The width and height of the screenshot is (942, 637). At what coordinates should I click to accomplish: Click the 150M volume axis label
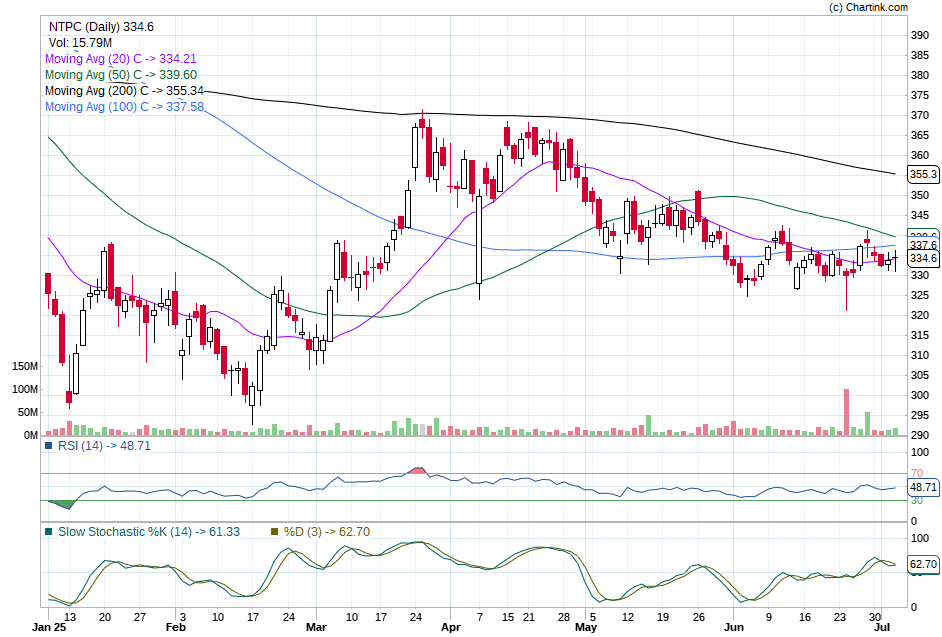pyautogui.click(x=25, y=367)
